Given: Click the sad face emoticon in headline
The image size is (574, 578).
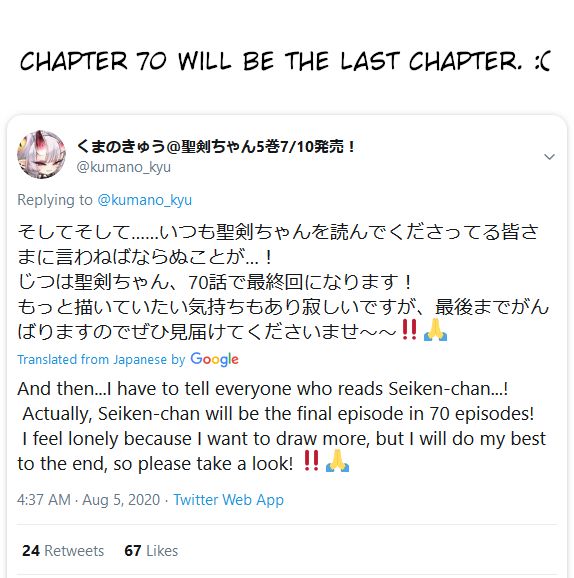Looking at the screenshot, I should click(543, 61).
